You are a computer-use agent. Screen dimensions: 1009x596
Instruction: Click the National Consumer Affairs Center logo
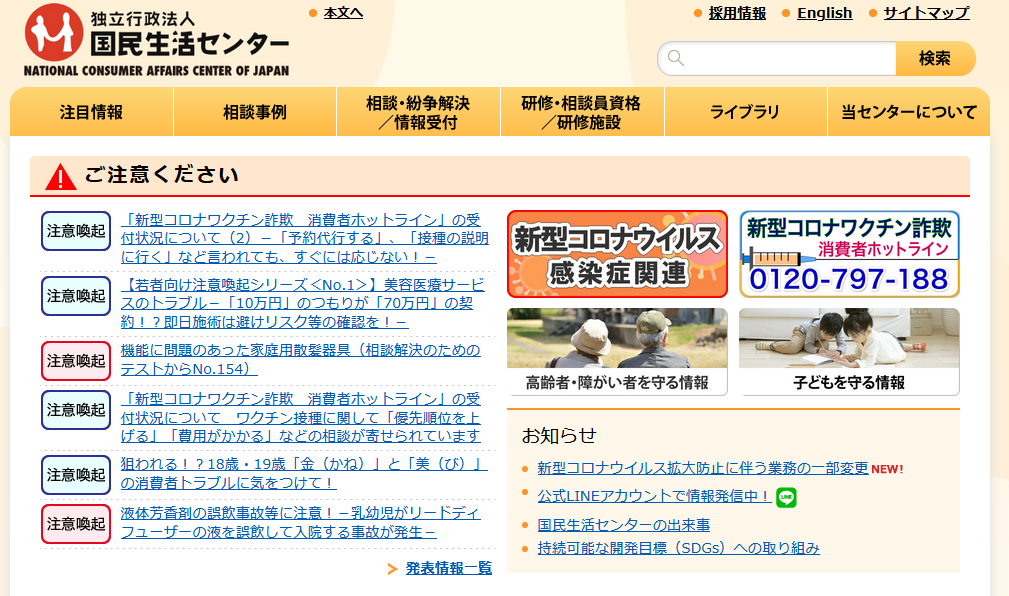coord(156,40)
